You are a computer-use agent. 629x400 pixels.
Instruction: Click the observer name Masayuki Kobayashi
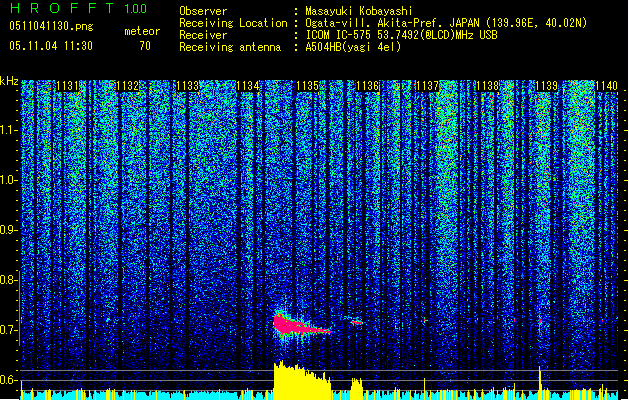359,11
